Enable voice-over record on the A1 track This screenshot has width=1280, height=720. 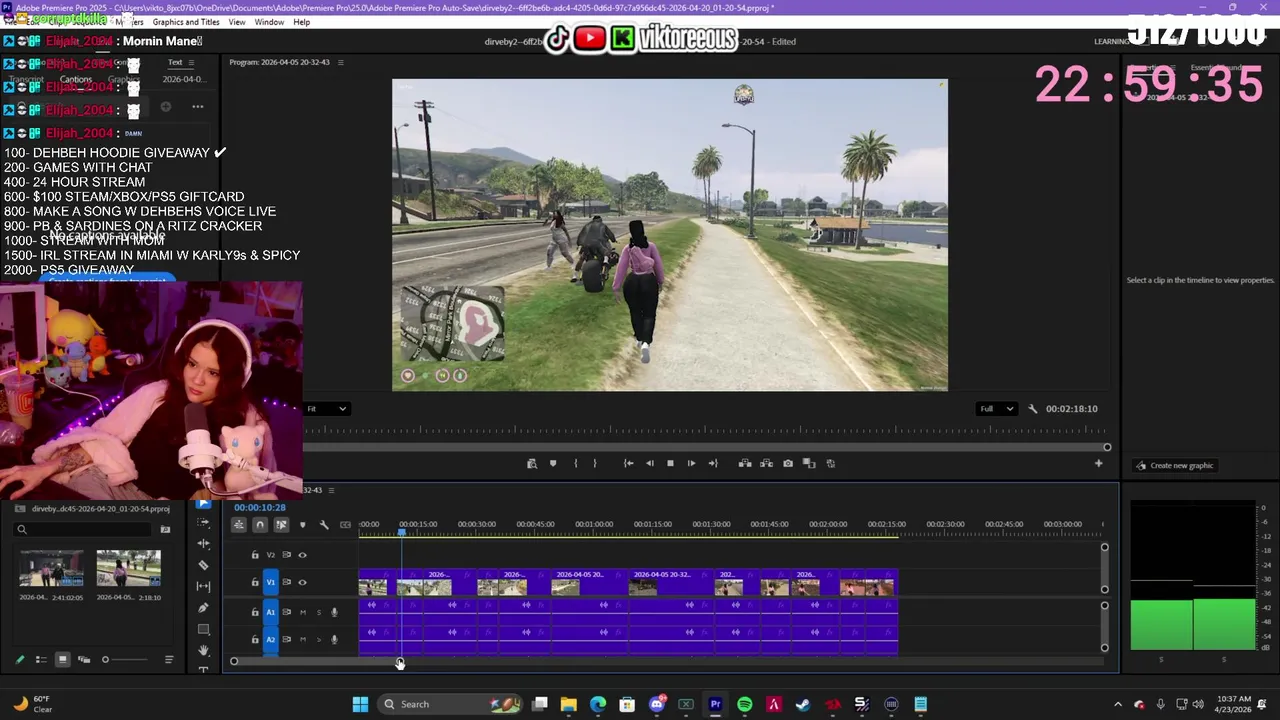click(334, 612)
